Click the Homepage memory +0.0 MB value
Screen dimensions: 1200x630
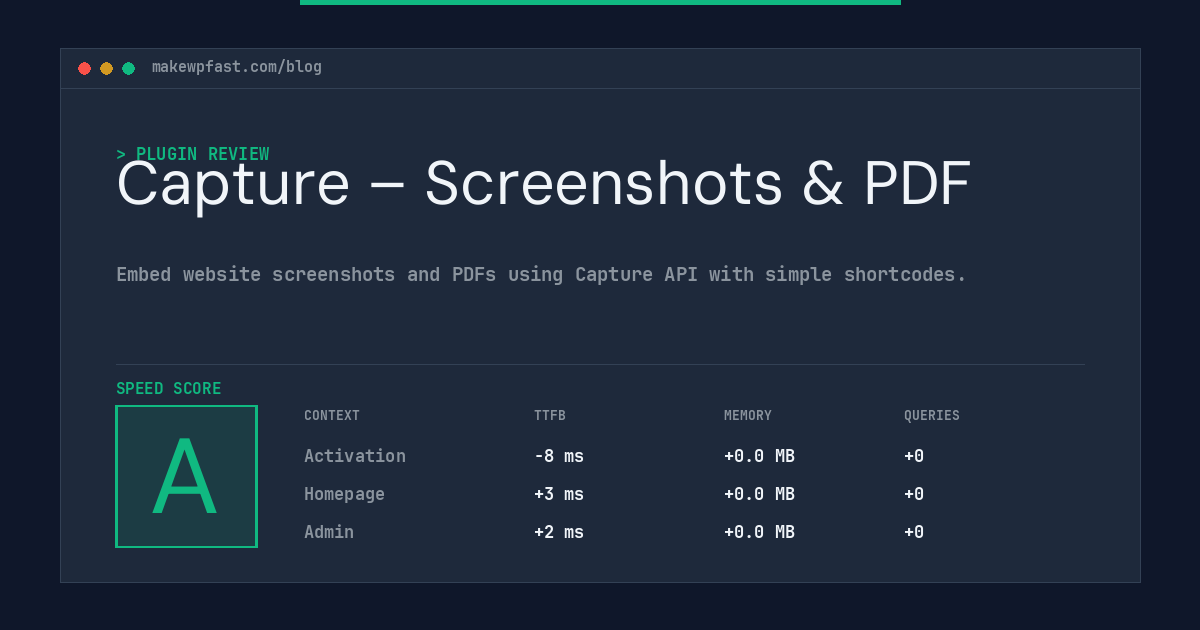coord(759,494)
